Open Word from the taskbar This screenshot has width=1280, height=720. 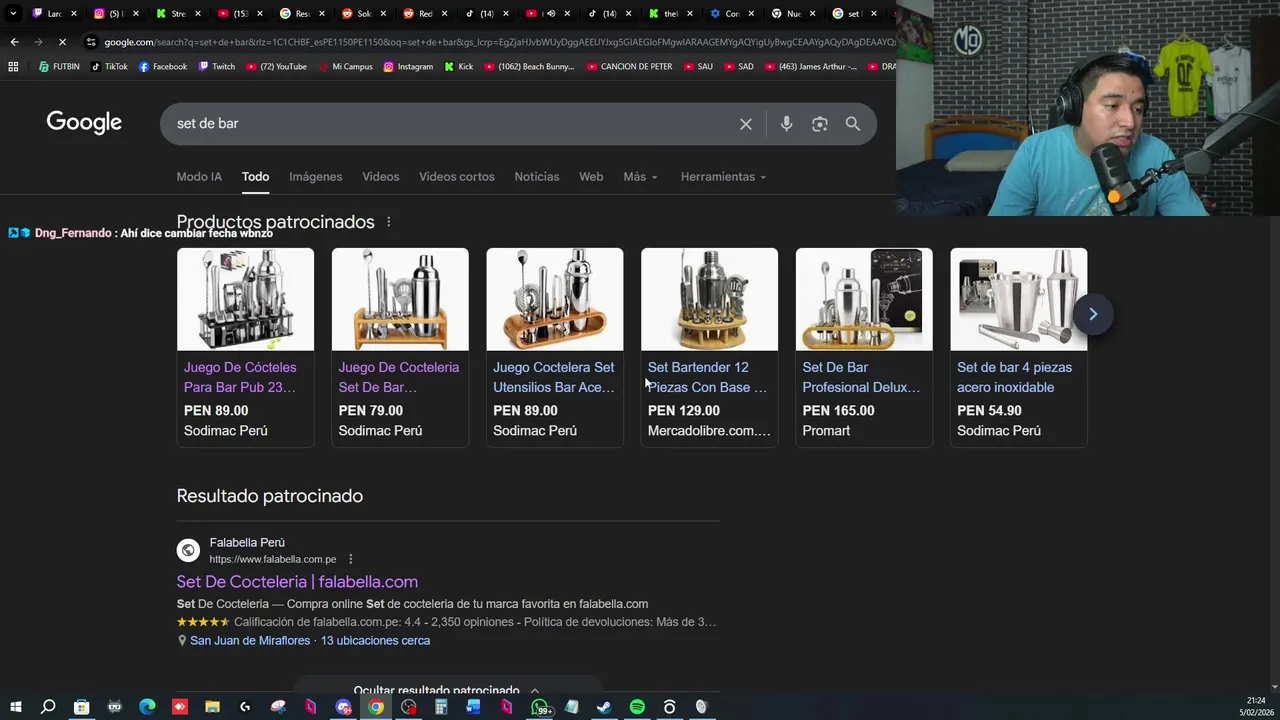click(473, 707)
